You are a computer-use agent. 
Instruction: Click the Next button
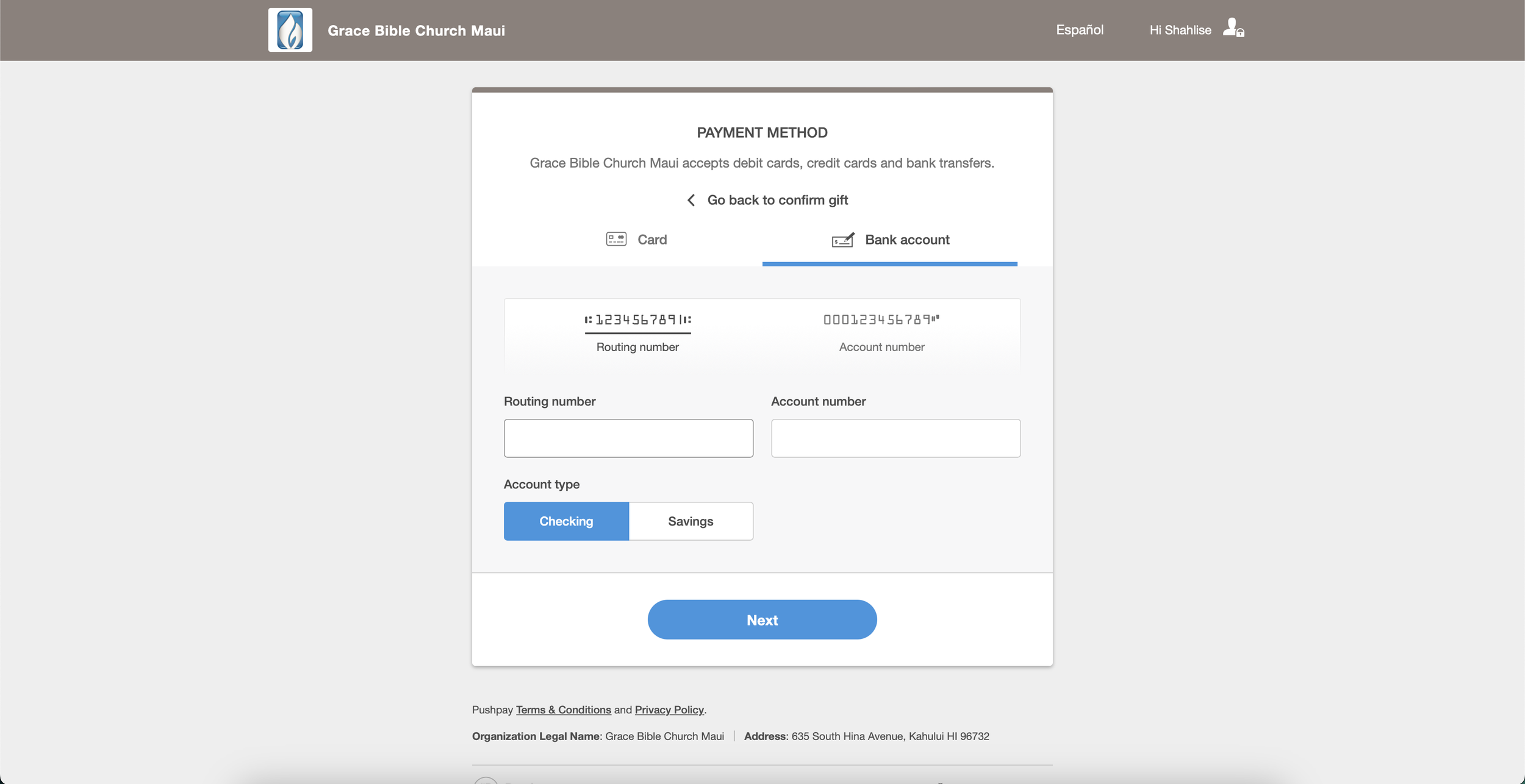tap(762, 619)
